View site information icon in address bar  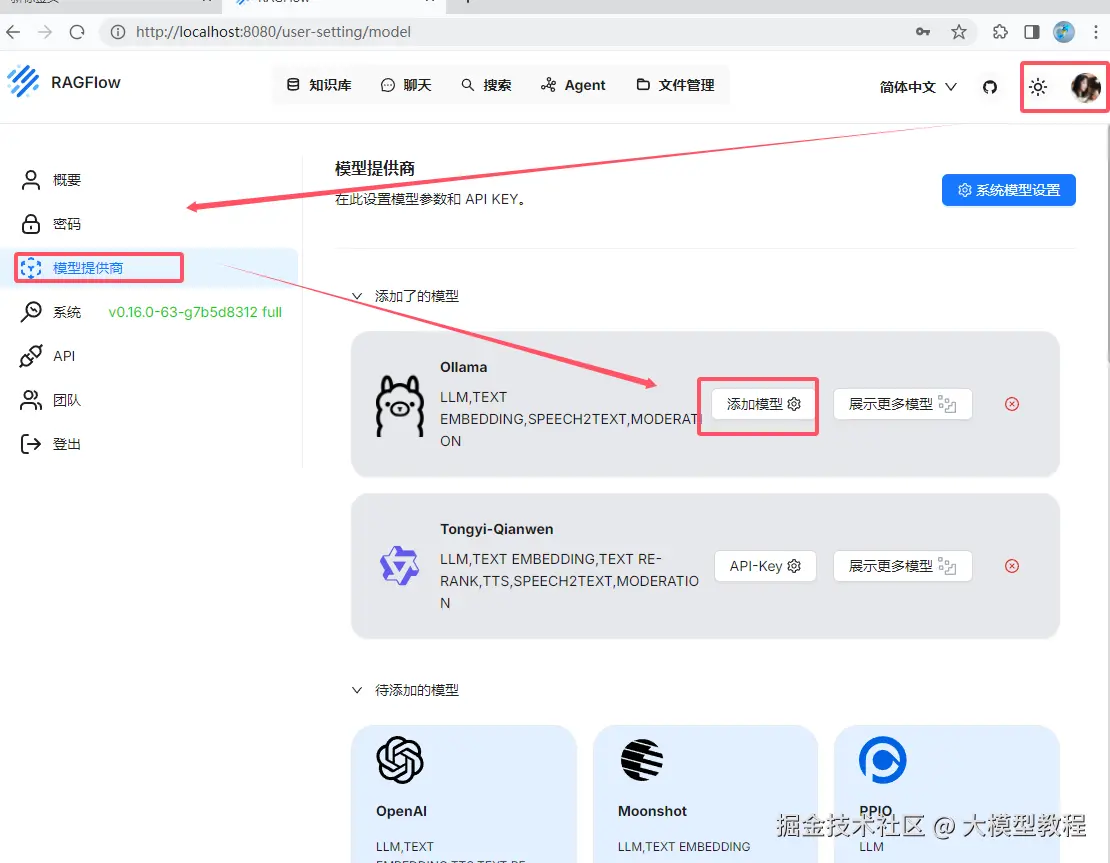118,32
